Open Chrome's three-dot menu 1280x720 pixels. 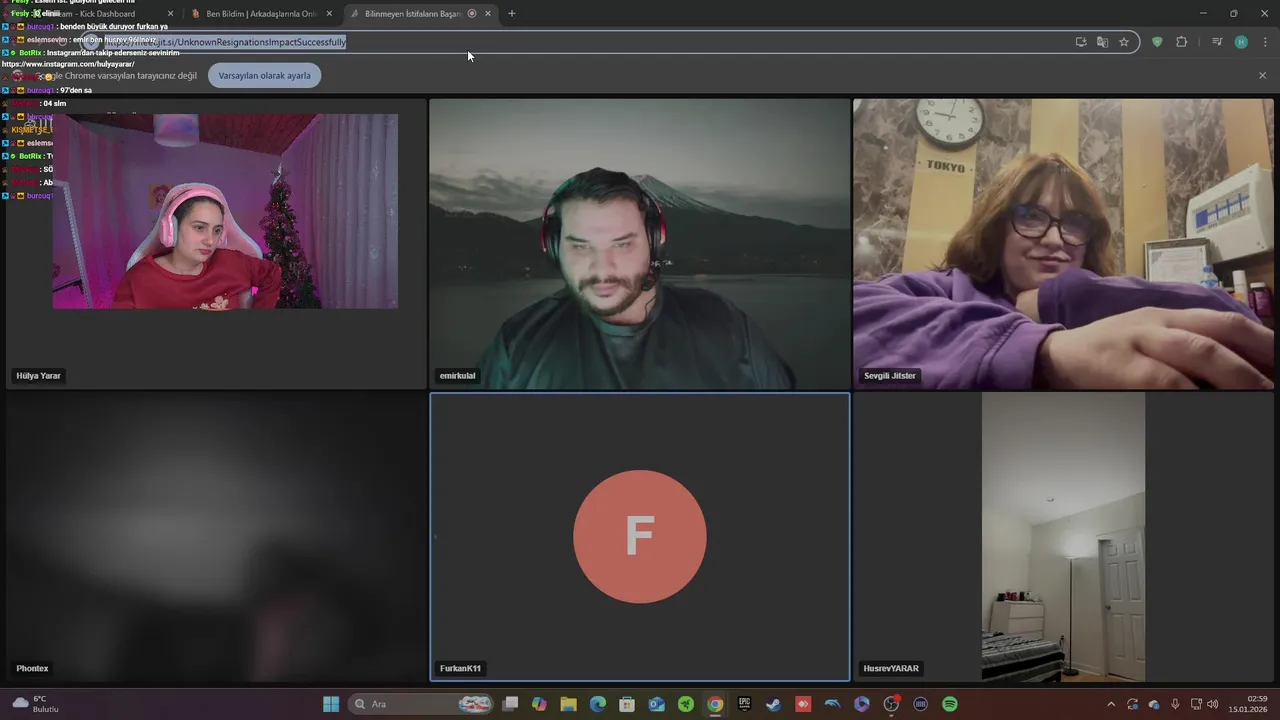pos(1265,42)
